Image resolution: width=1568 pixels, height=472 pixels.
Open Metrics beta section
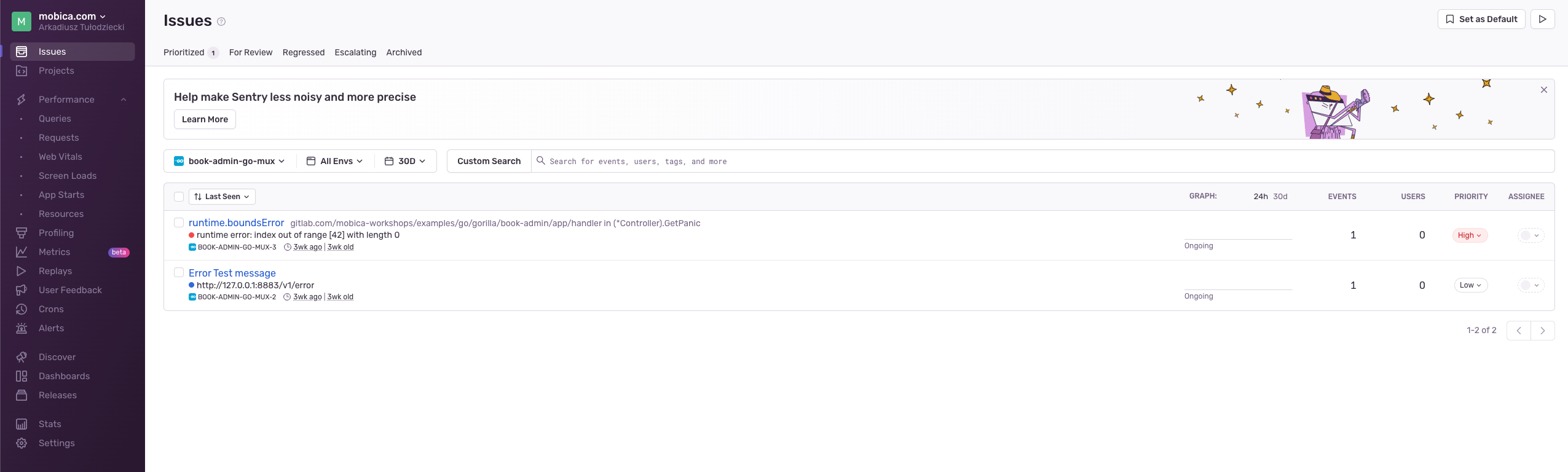73,252
